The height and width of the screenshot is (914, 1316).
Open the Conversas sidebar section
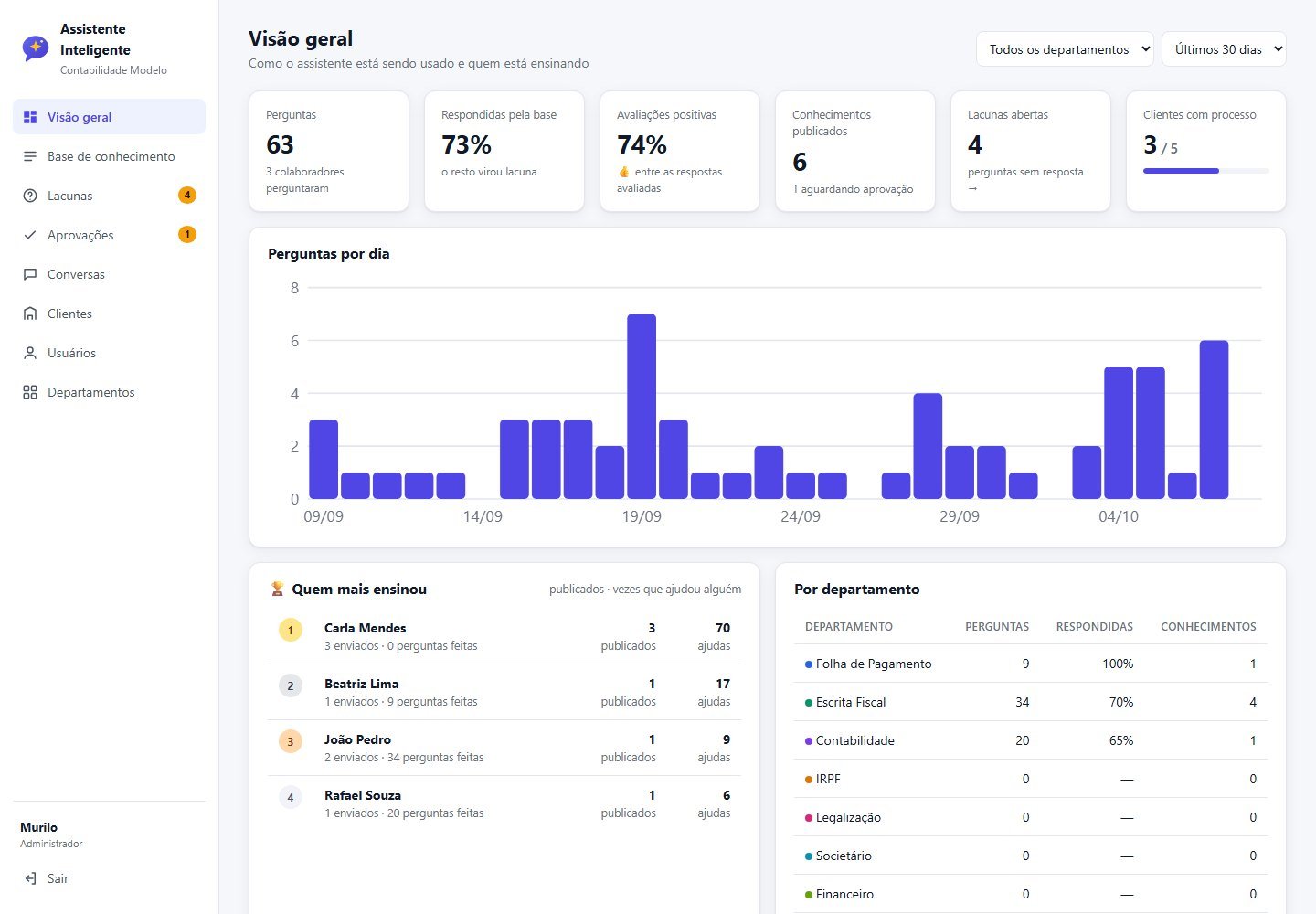click(x=110, y=274)
